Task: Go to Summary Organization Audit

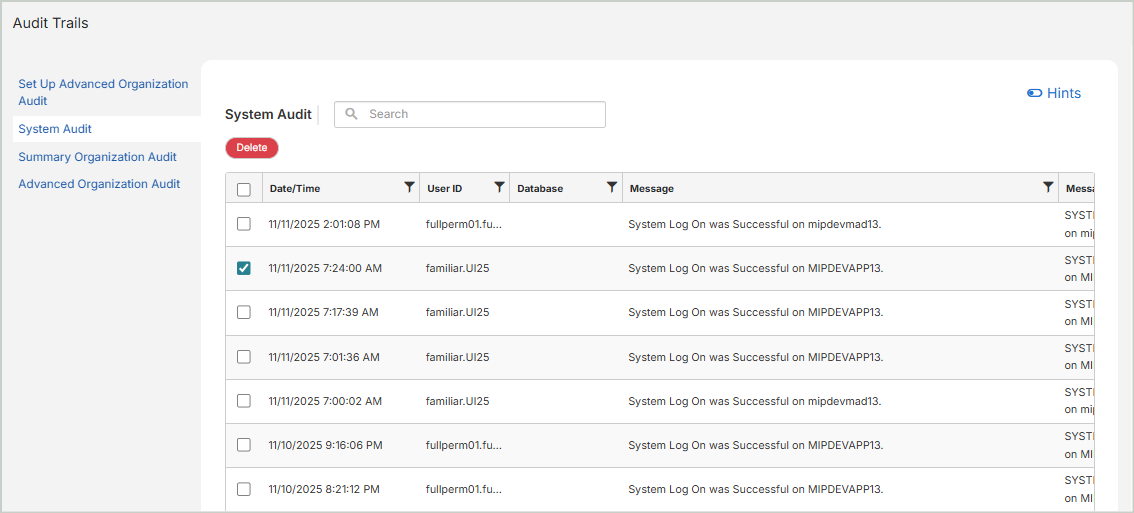Action: click(x=97, y=157)
